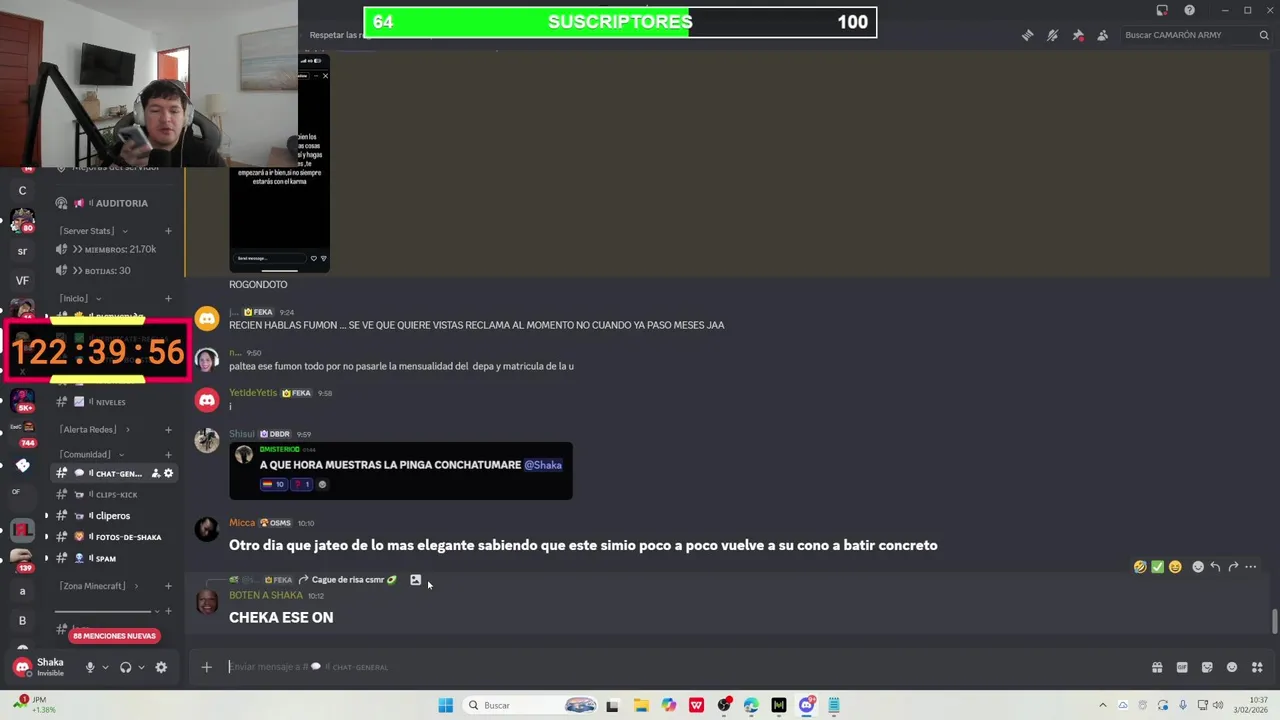React with the grinning squint emoji

point(1175,567)
